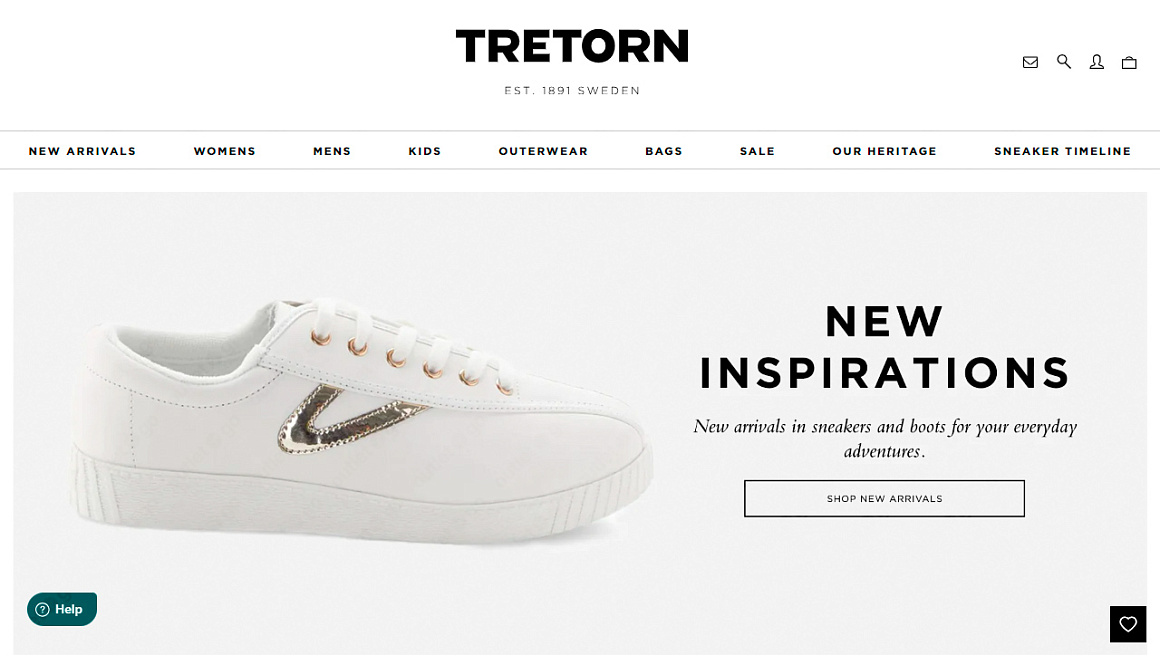Open the heart wishlist icon
Screen dimensions: 1160x656
tap(1127, 623)
